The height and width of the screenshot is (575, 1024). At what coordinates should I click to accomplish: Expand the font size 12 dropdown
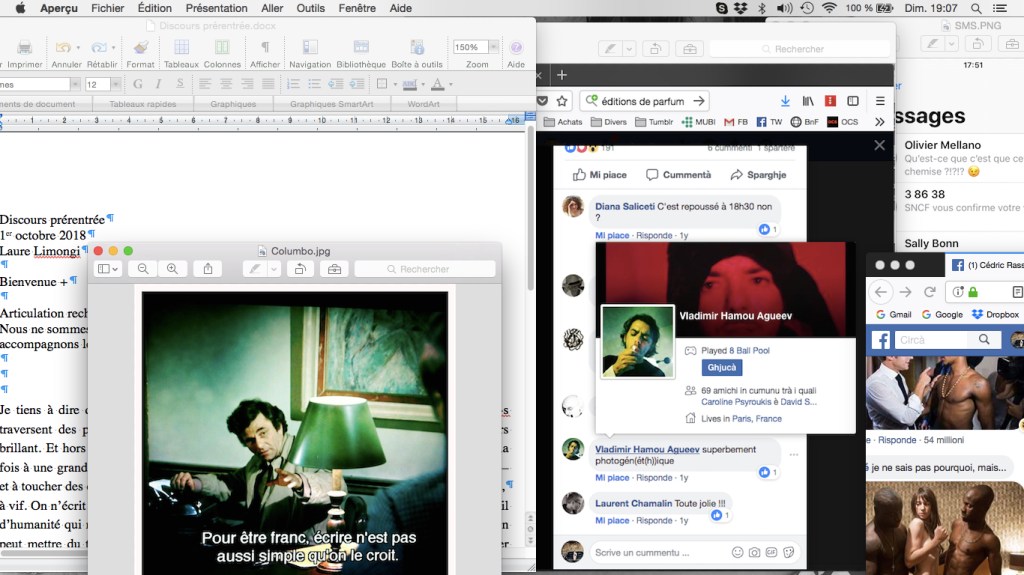pyautogui.click(x=117, y=84)
